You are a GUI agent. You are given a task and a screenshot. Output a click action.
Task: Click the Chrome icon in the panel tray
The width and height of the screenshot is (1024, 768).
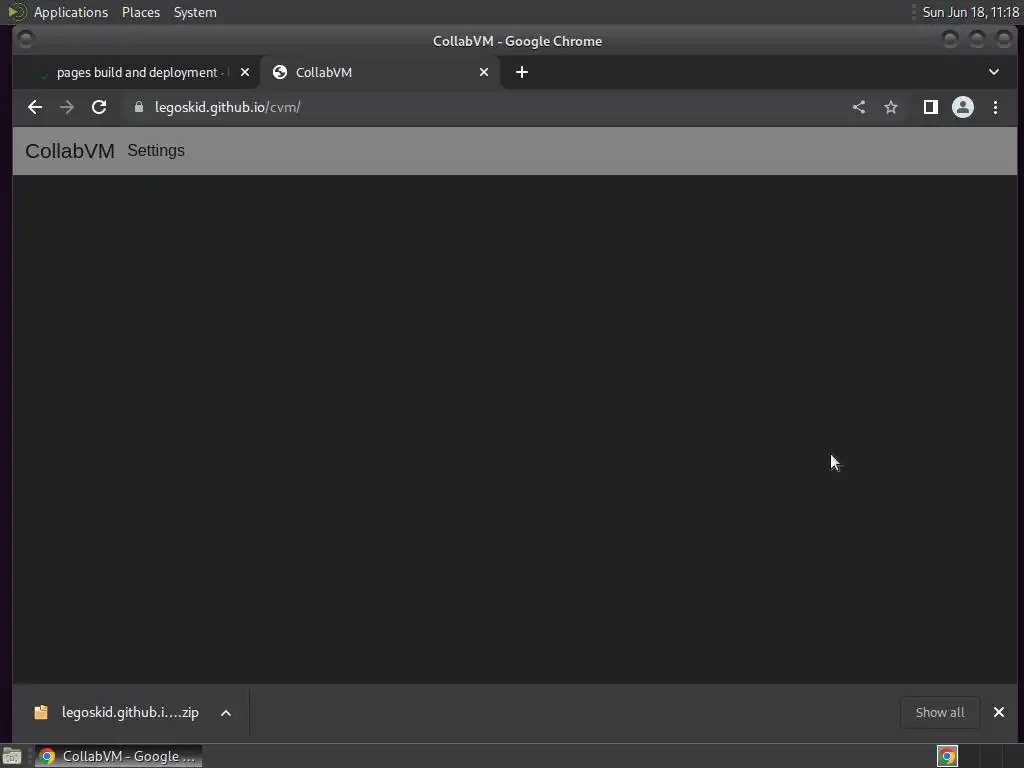click(947, 756)
